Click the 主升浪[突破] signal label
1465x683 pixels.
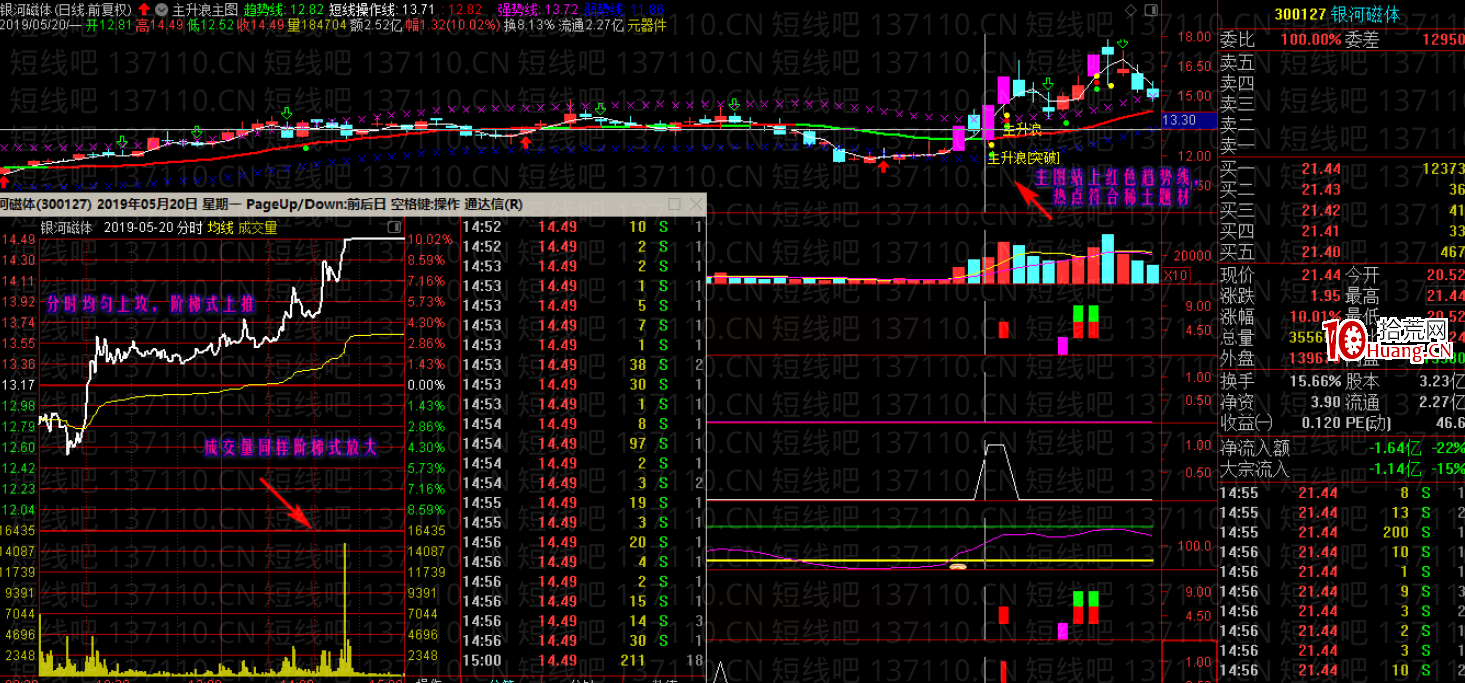click(x=1023, y=157)
